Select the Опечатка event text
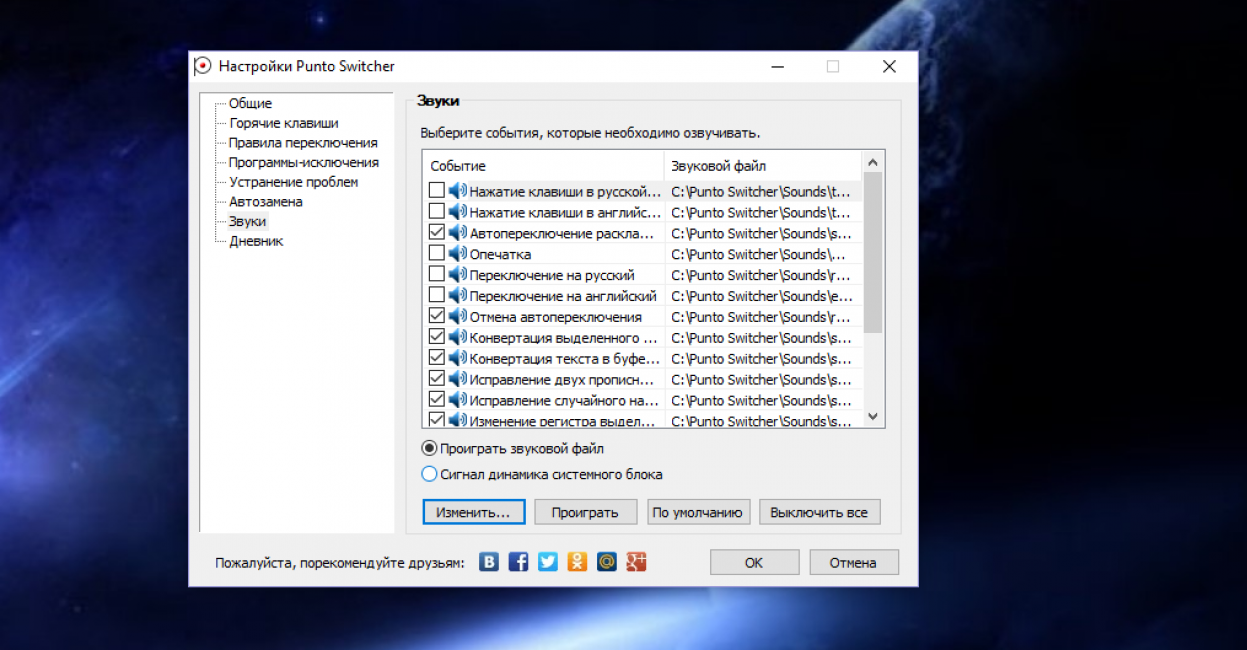This screenshot has width=1247, height=650. click(500, 254)
